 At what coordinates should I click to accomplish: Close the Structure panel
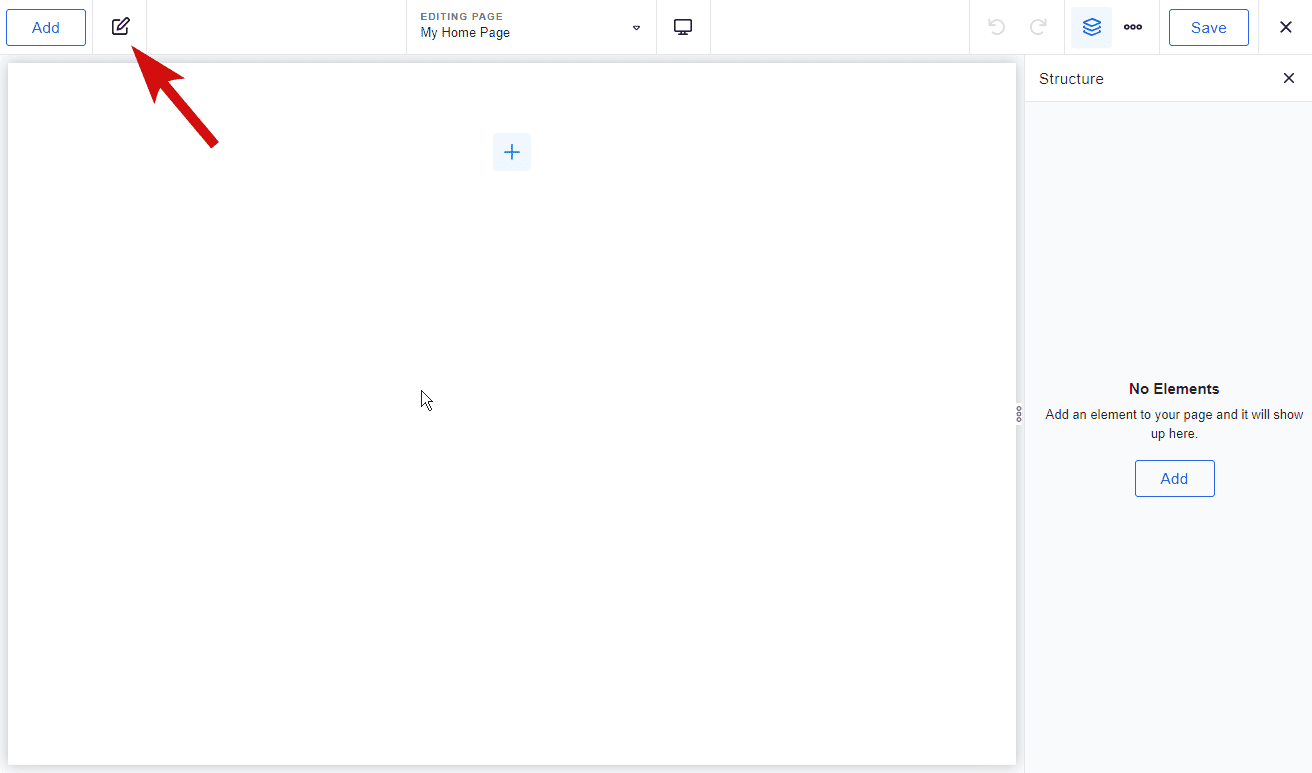[1288, 78]
